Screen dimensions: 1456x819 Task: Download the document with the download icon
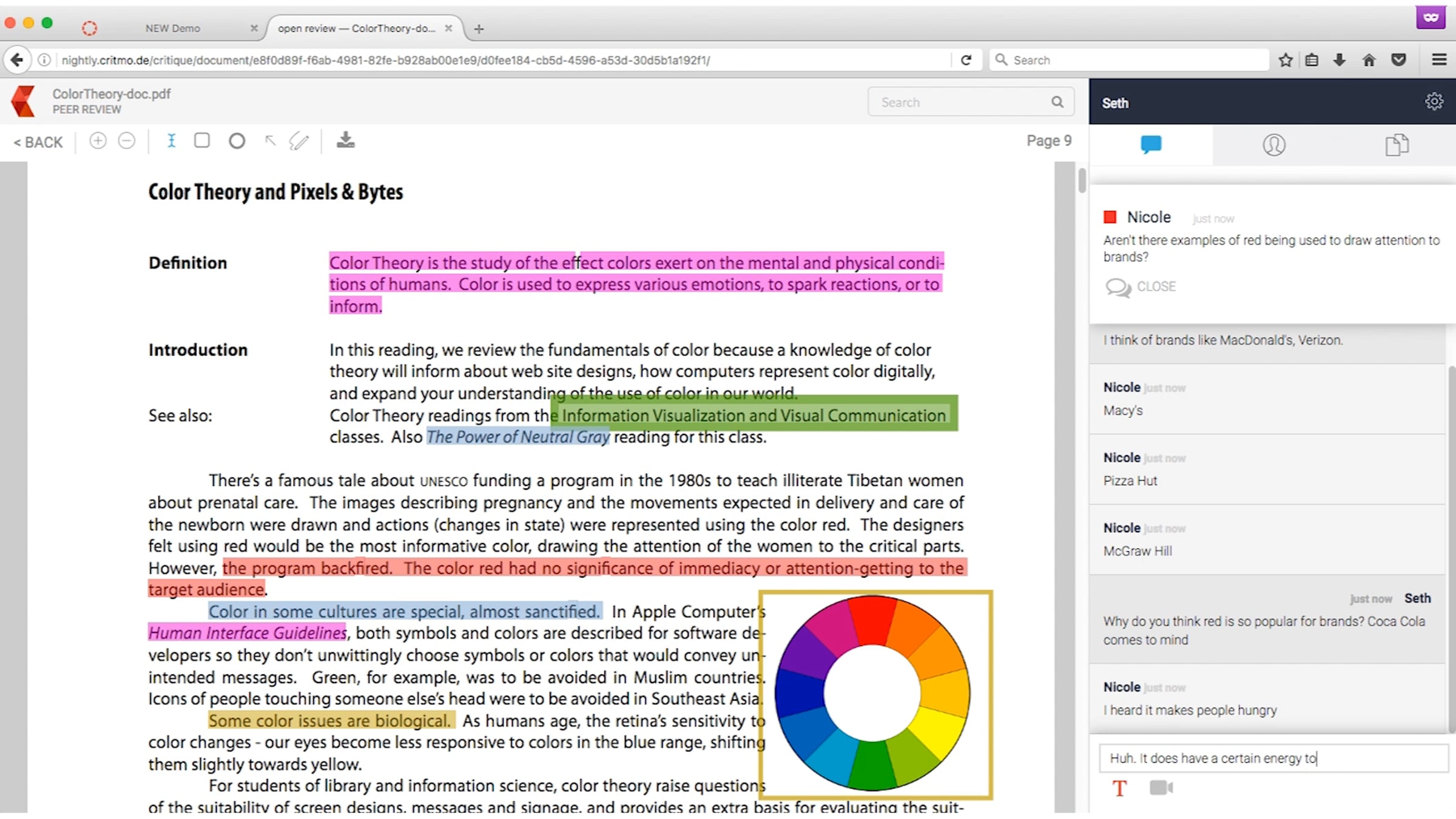(346, 140)
